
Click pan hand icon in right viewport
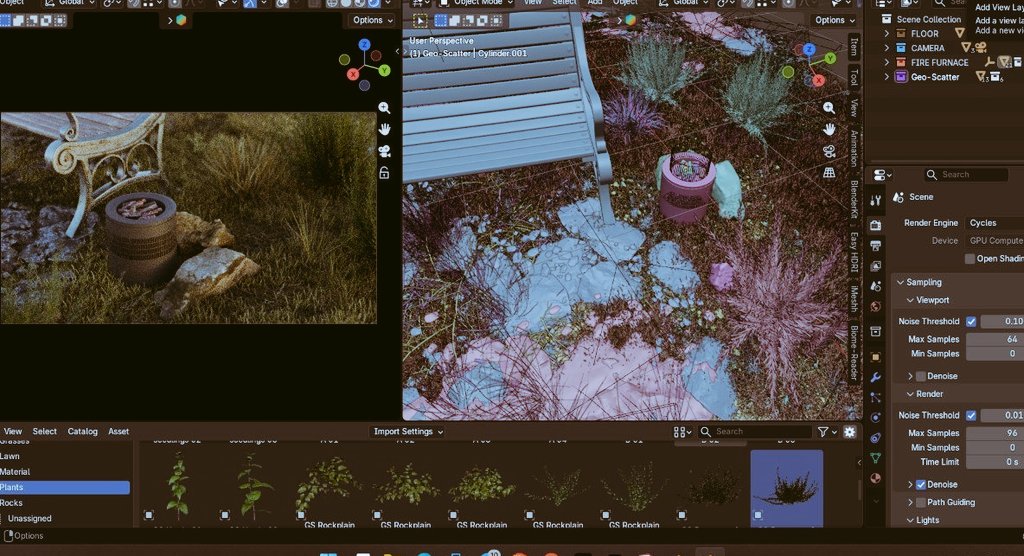pyautogui.click(x=829, y=129)
